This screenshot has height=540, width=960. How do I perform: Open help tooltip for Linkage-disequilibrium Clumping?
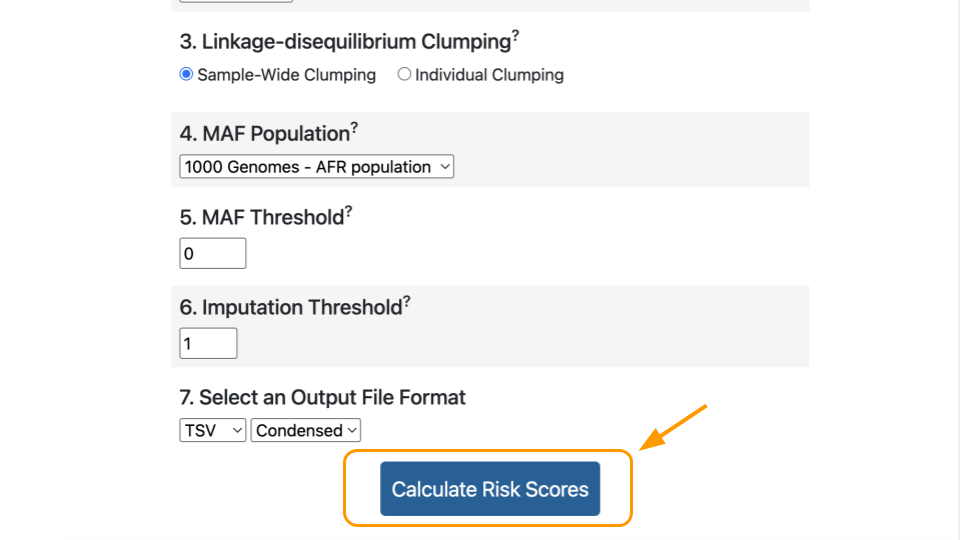point(516,36)
